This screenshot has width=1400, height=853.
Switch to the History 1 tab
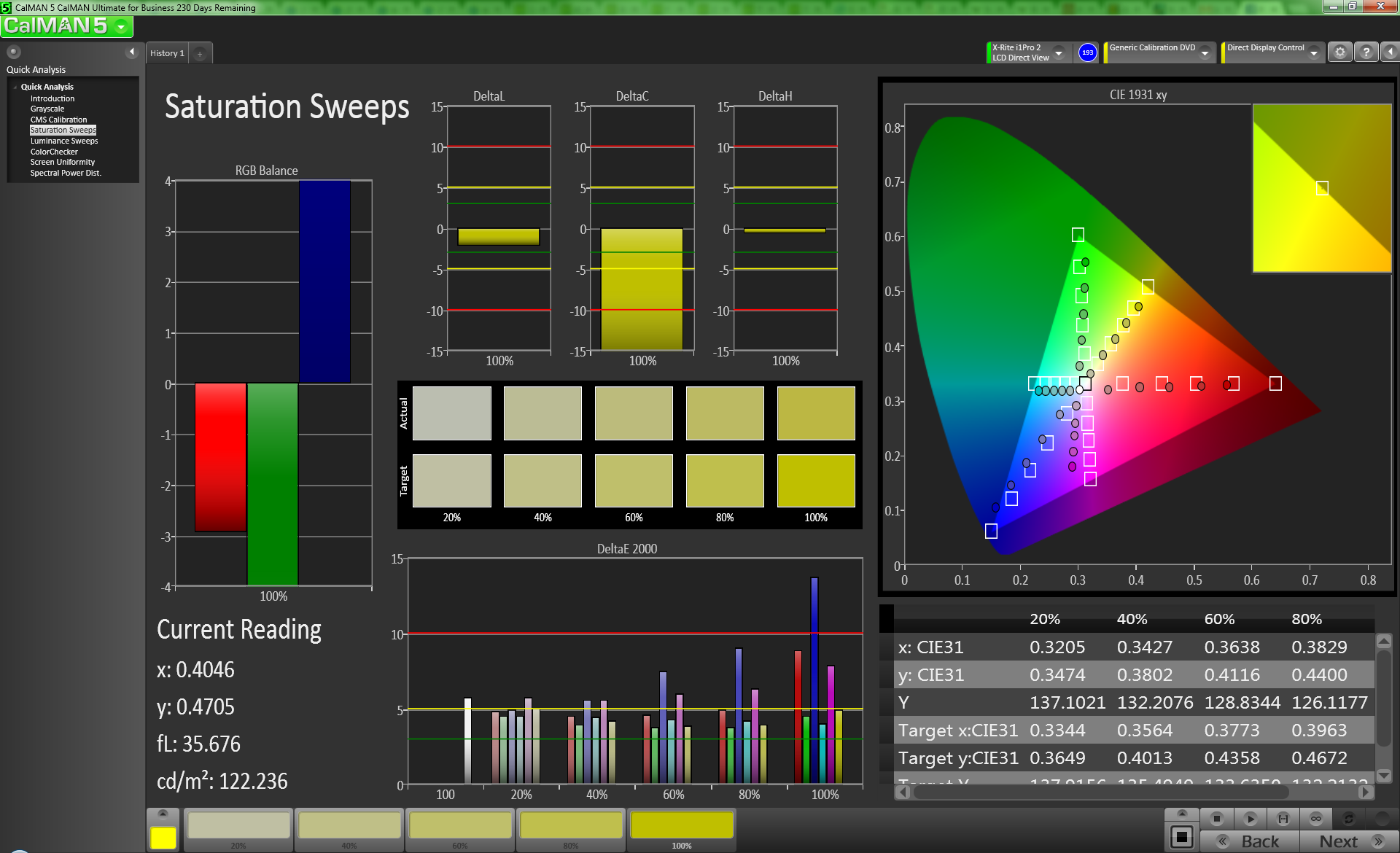pyautogui.click(x=167, y=53)
